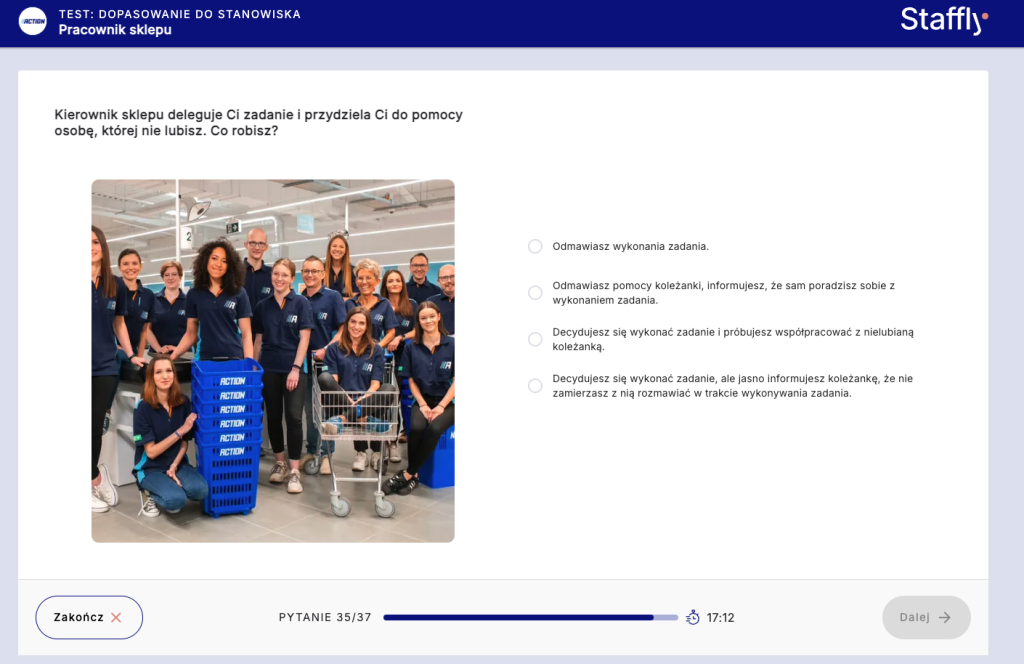1024x664 pixels.
Task: Click the arrow icon in the Dalej button
Action: pyautogui.click(x=944, y=618)
